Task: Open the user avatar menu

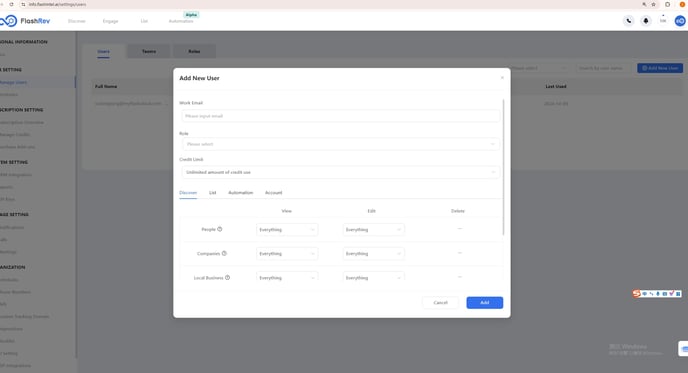Action: [680, 21]
